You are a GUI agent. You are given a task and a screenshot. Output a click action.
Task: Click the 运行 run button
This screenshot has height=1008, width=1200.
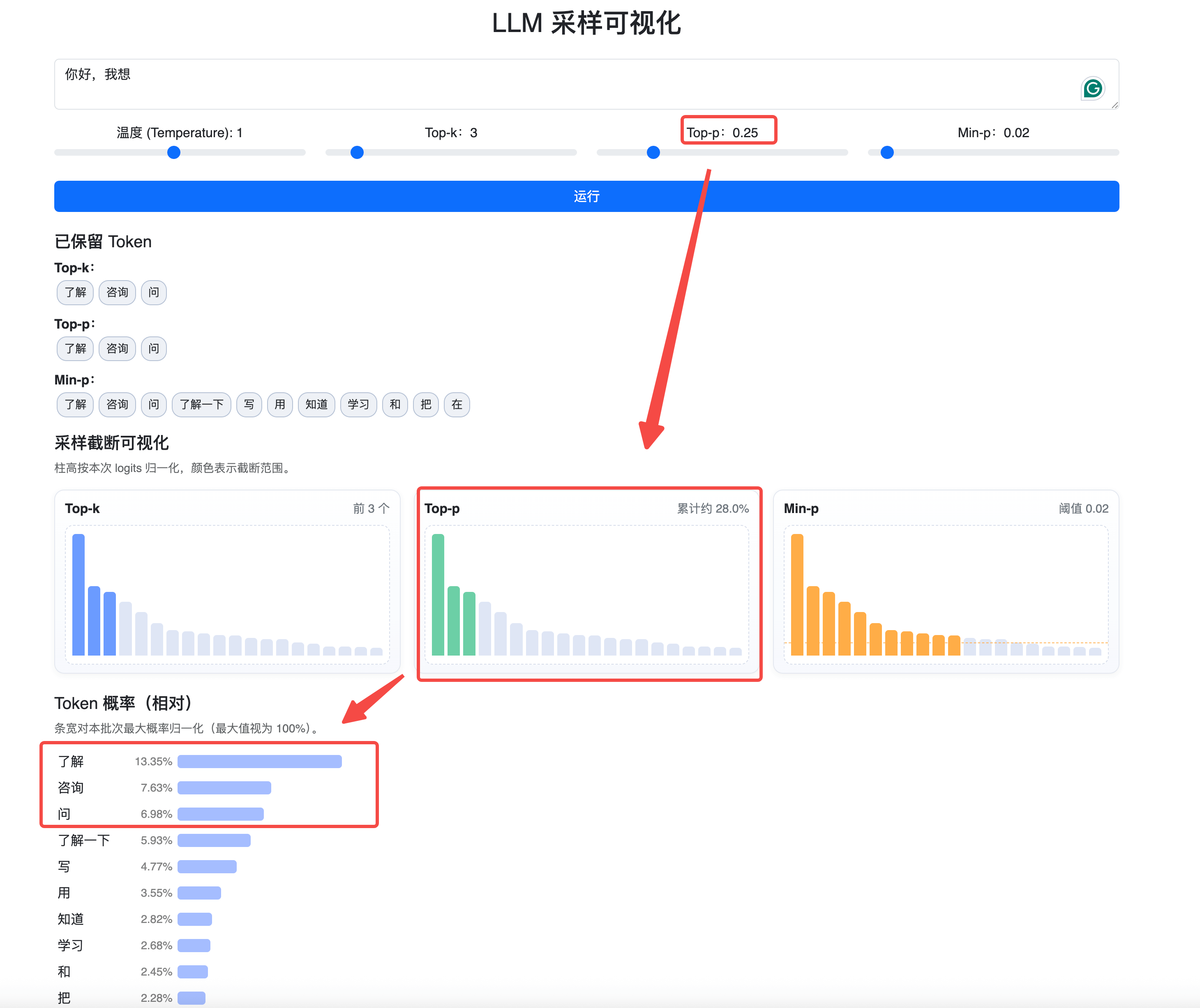click(586, 196)
